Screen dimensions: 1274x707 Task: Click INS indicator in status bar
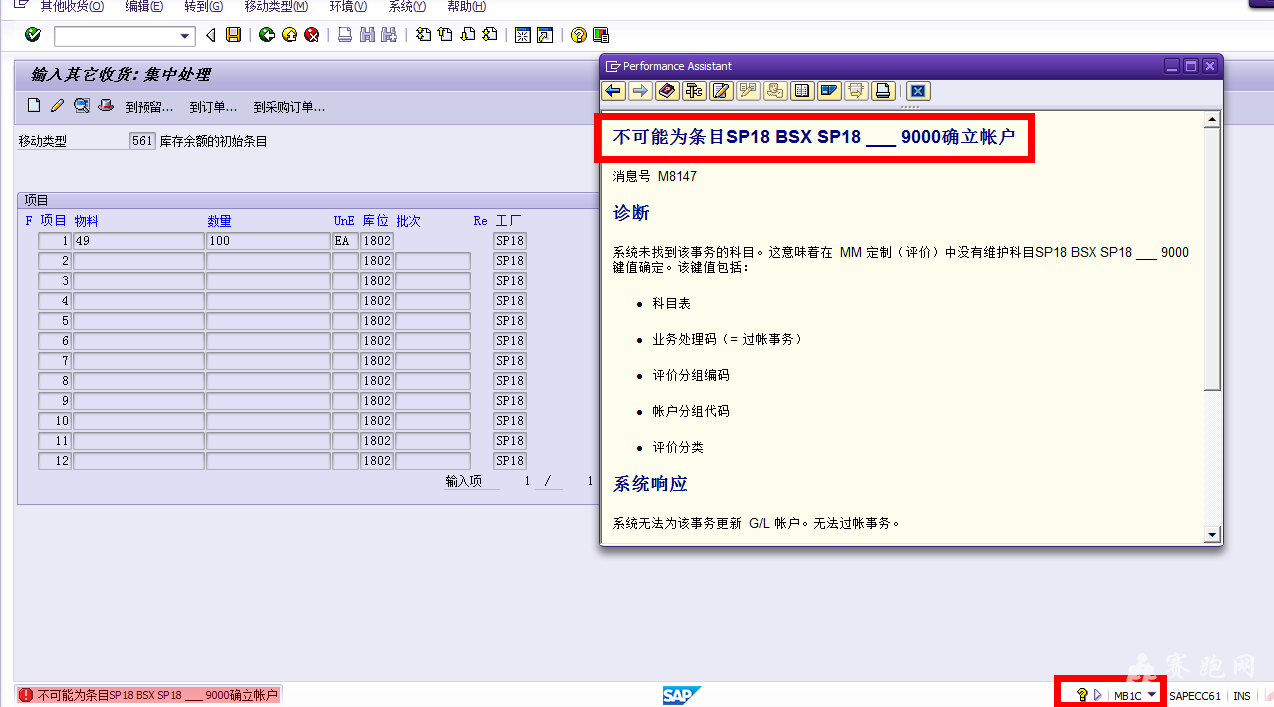(1241, 696)
